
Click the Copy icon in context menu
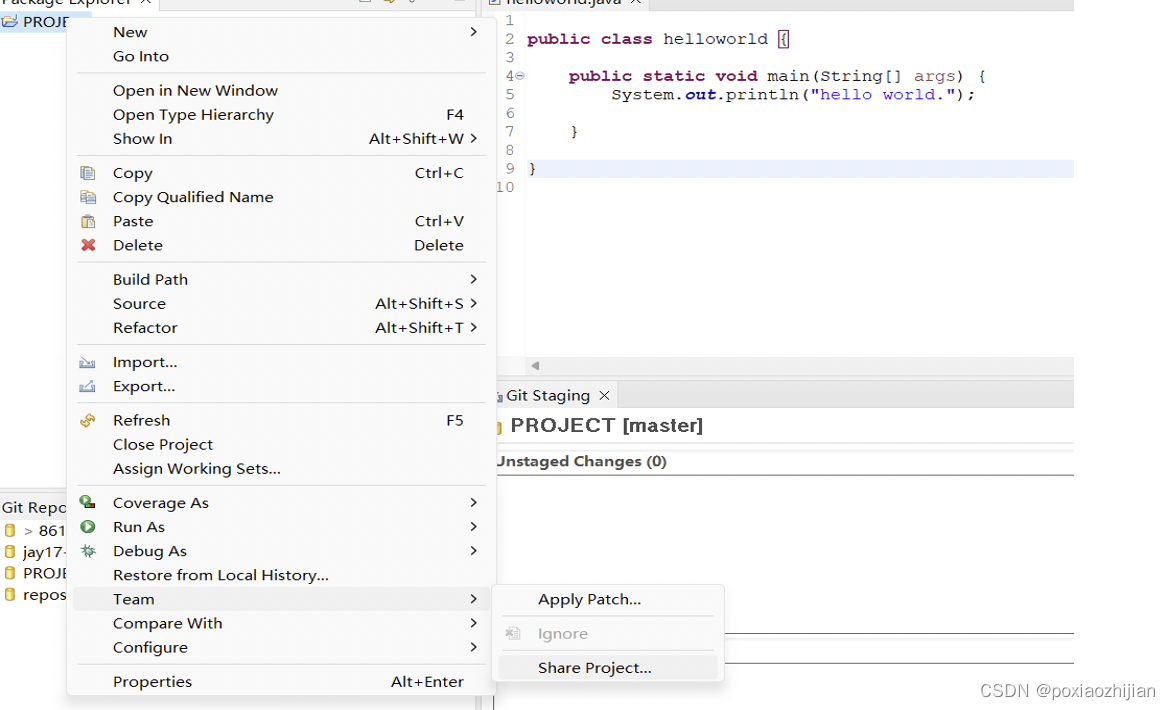pos(88,173)
